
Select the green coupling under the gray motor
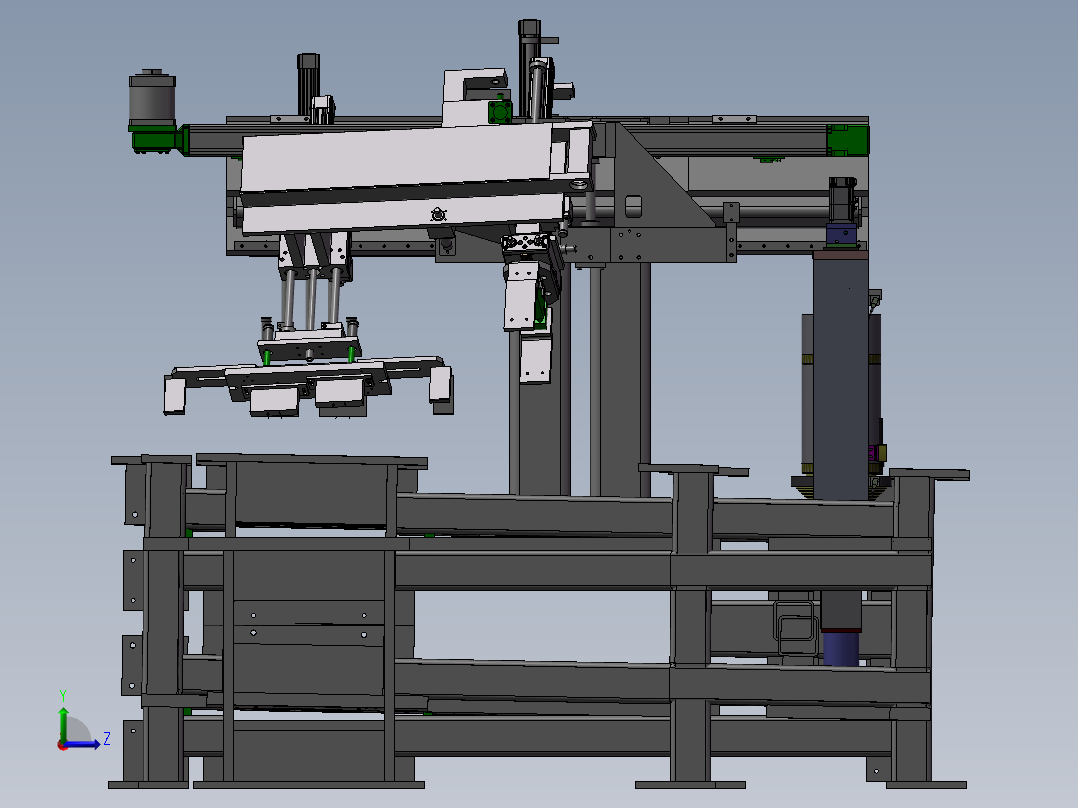(159, 140)
